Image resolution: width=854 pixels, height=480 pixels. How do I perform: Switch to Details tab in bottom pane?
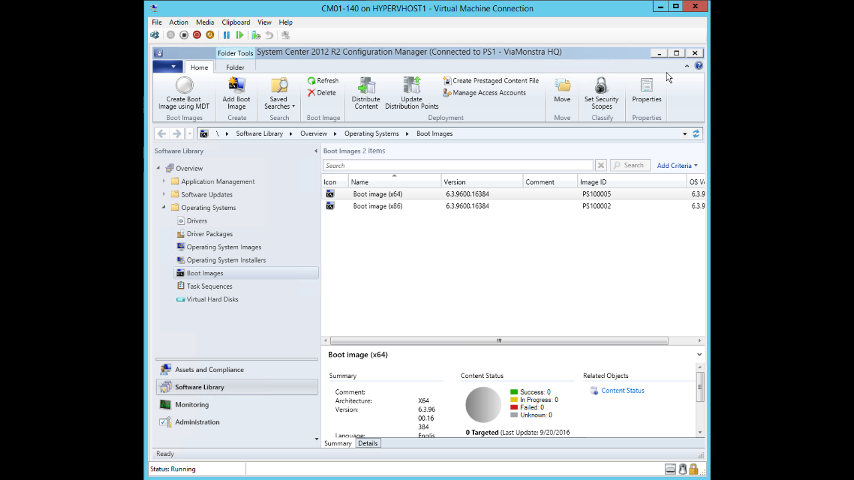coord(368,443)
